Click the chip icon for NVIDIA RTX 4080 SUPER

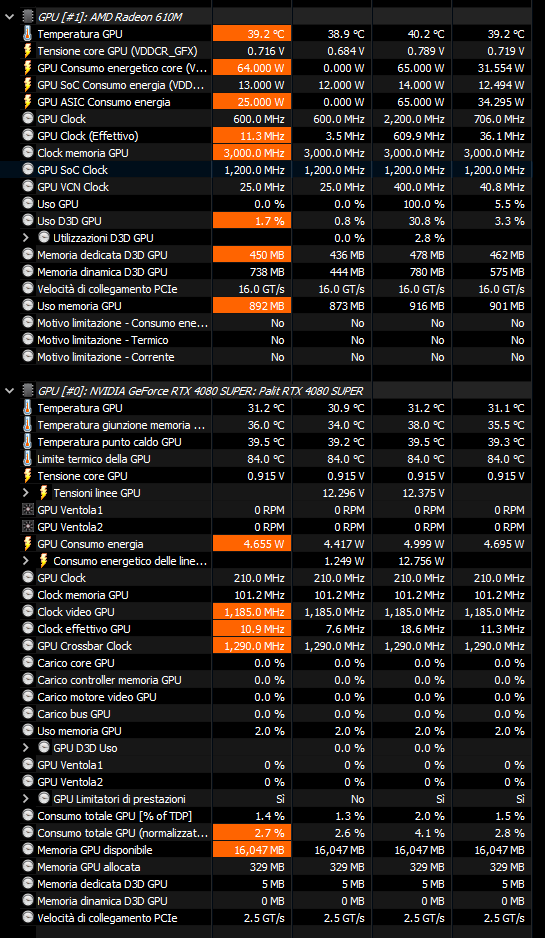click(28, 391)
